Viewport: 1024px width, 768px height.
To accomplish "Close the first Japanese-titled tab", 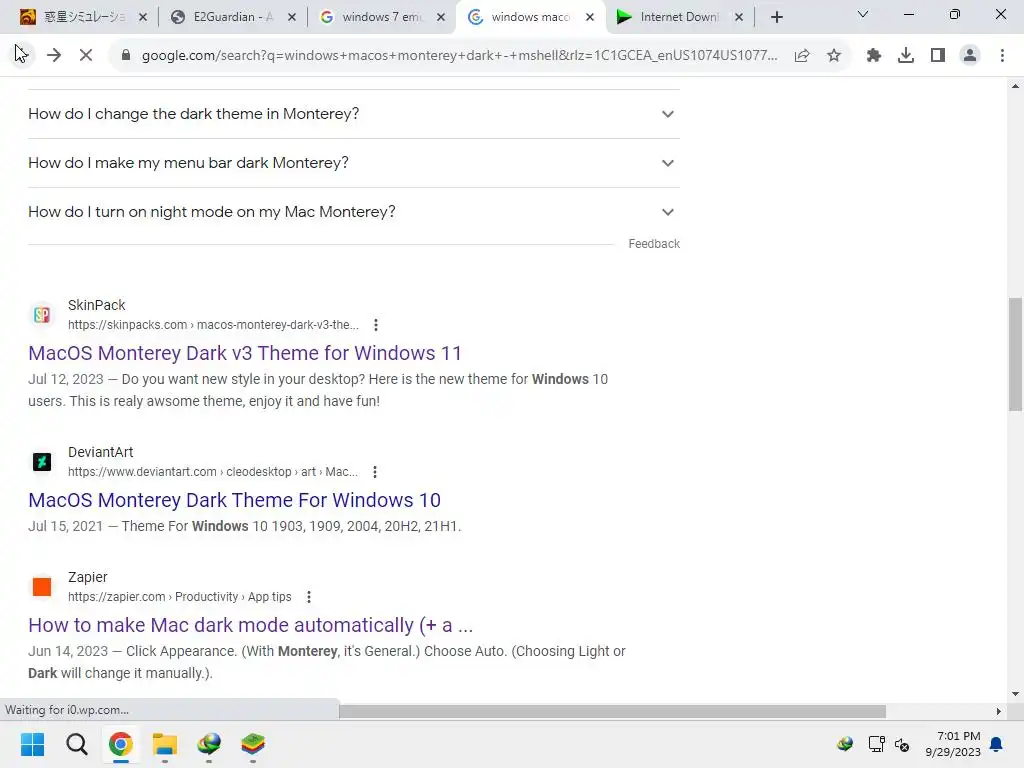I will [143, 17].
